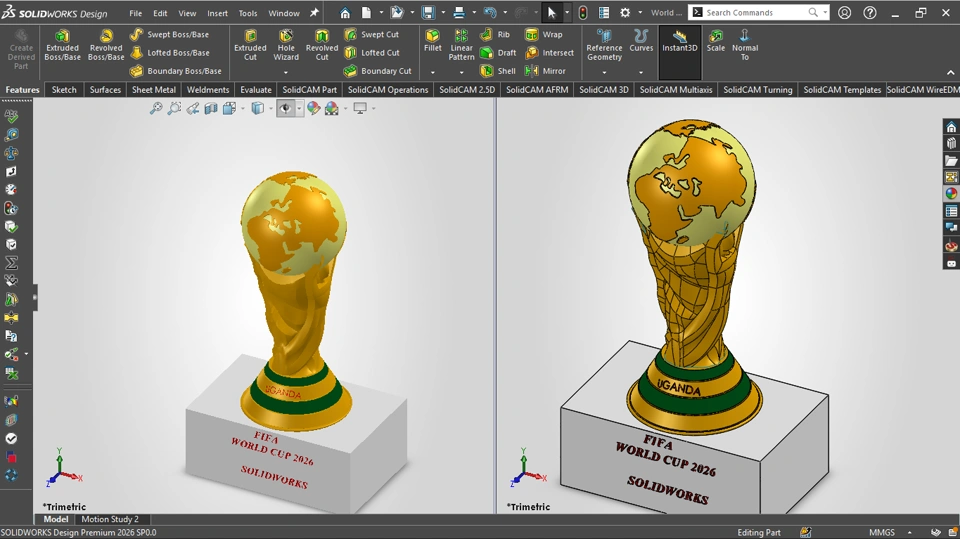Choose Swept Boss/Base feature
This screenshot has width=960, height=539.
tap(170, 35)
